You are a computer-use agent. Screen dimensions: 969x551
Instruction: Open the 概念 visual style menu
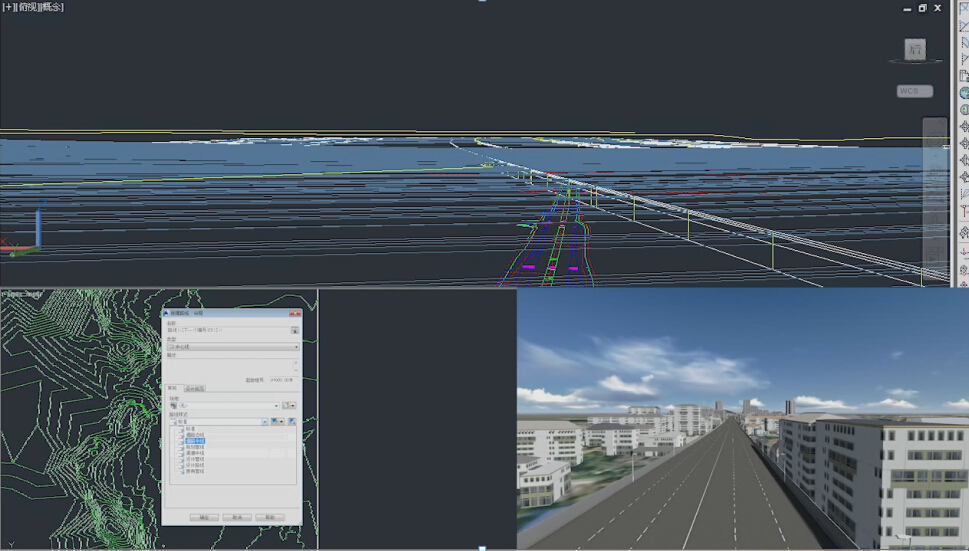[x=50, y=7]
